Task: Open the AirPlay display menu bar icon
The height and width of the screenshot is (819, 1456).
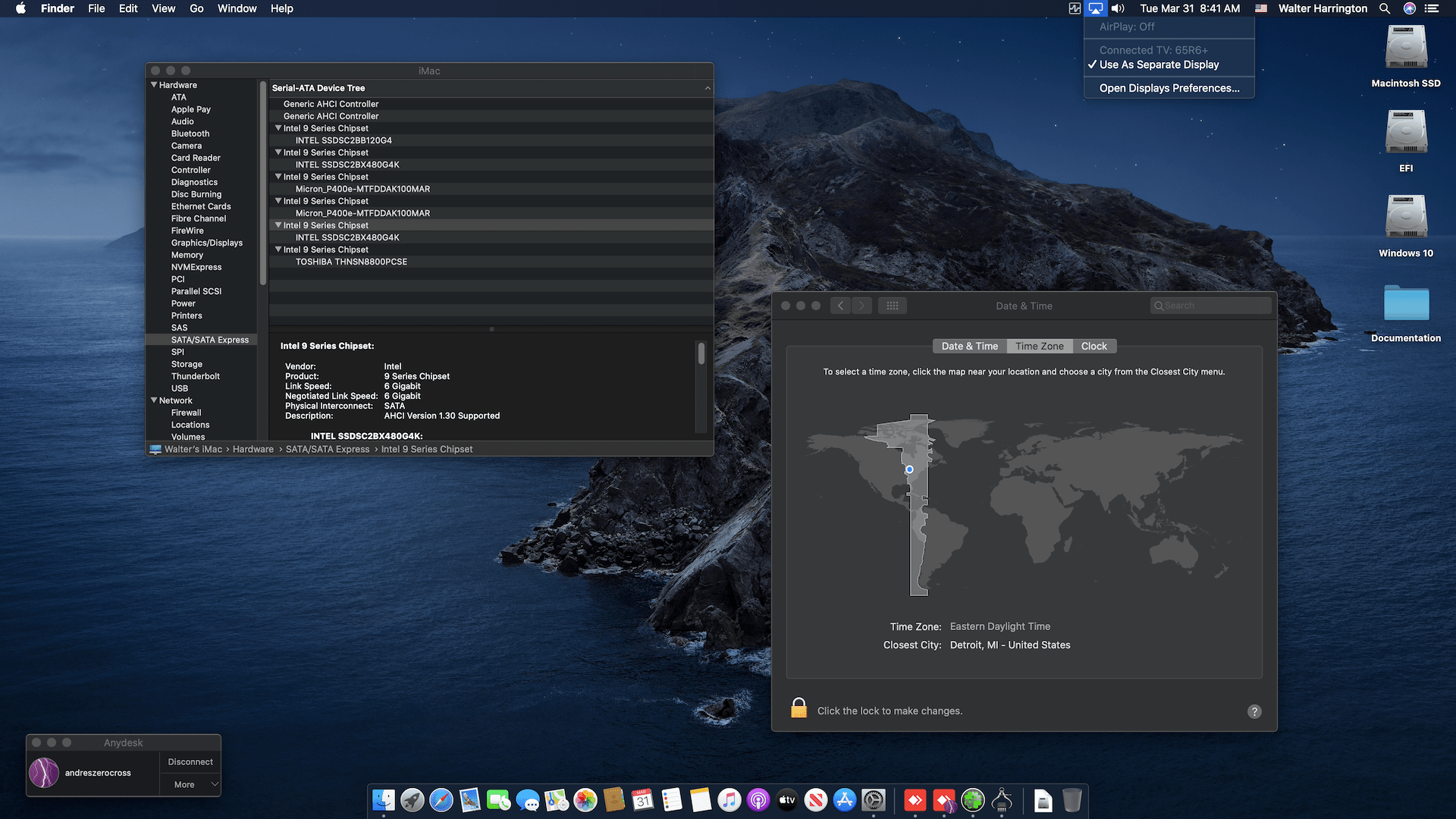Action: click(x=1096, y=8)
